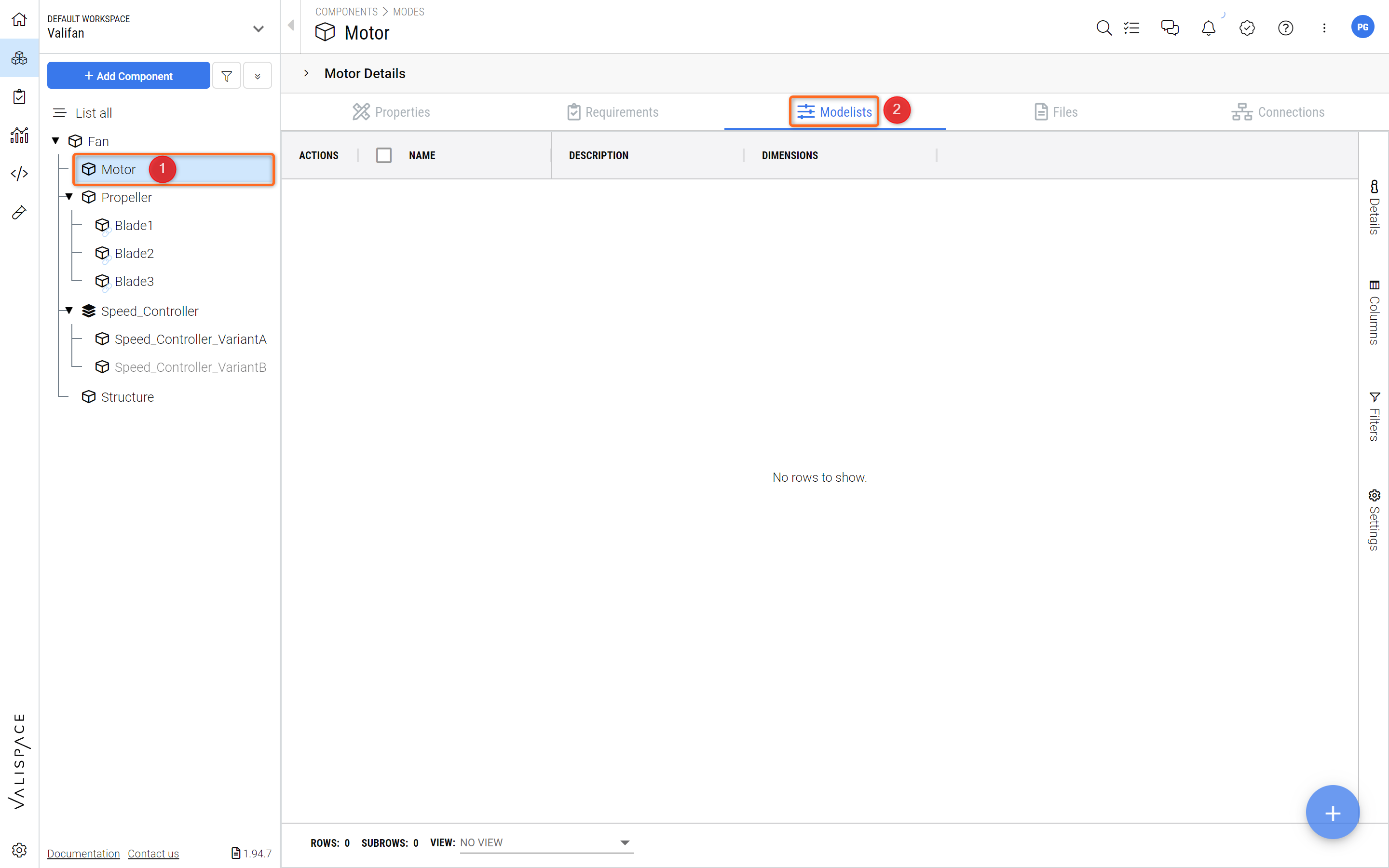The height and width of the screenshot is (868, 1389).
Task: Open the analysis chart icon in sidebar
Action: click(x=19, y=135)
